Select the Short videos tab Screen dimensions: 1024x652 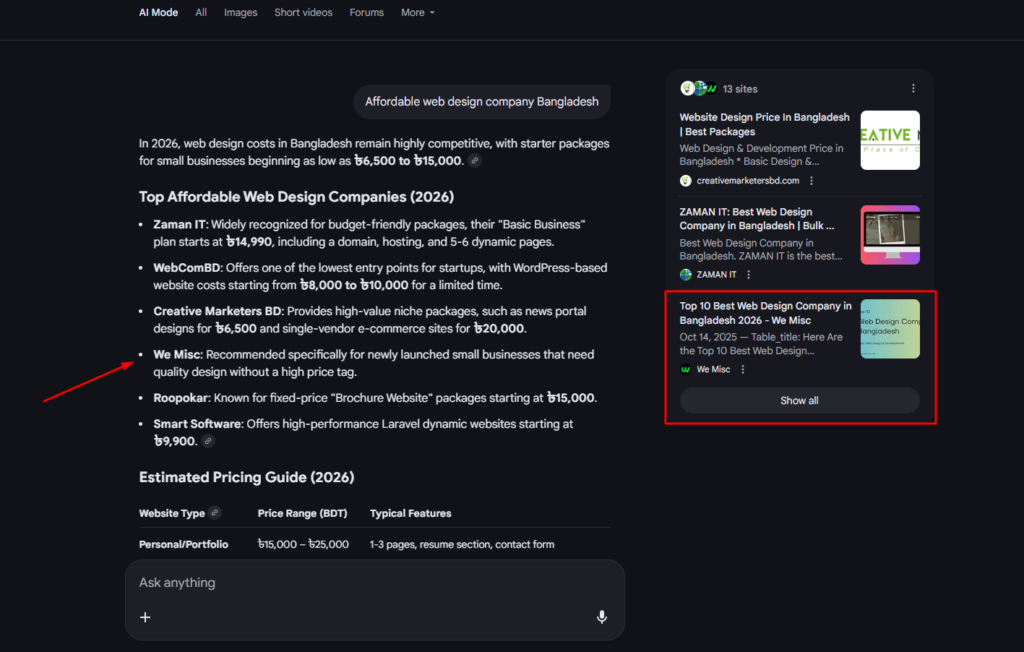point(303,12)
